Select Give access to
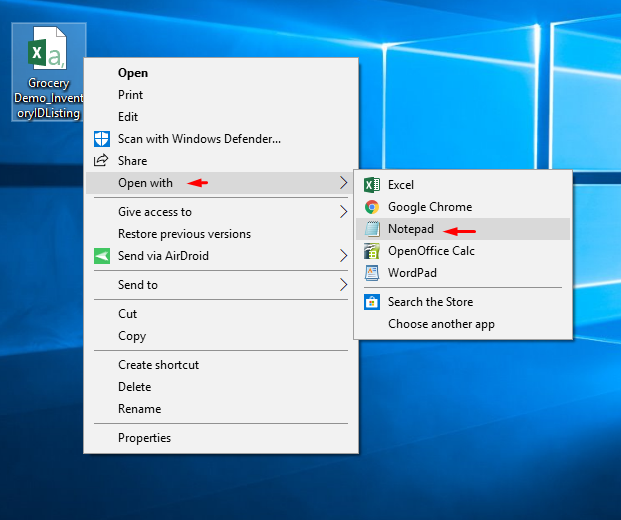The height and width of the screenshot is (520, 621). click(221, 212)
